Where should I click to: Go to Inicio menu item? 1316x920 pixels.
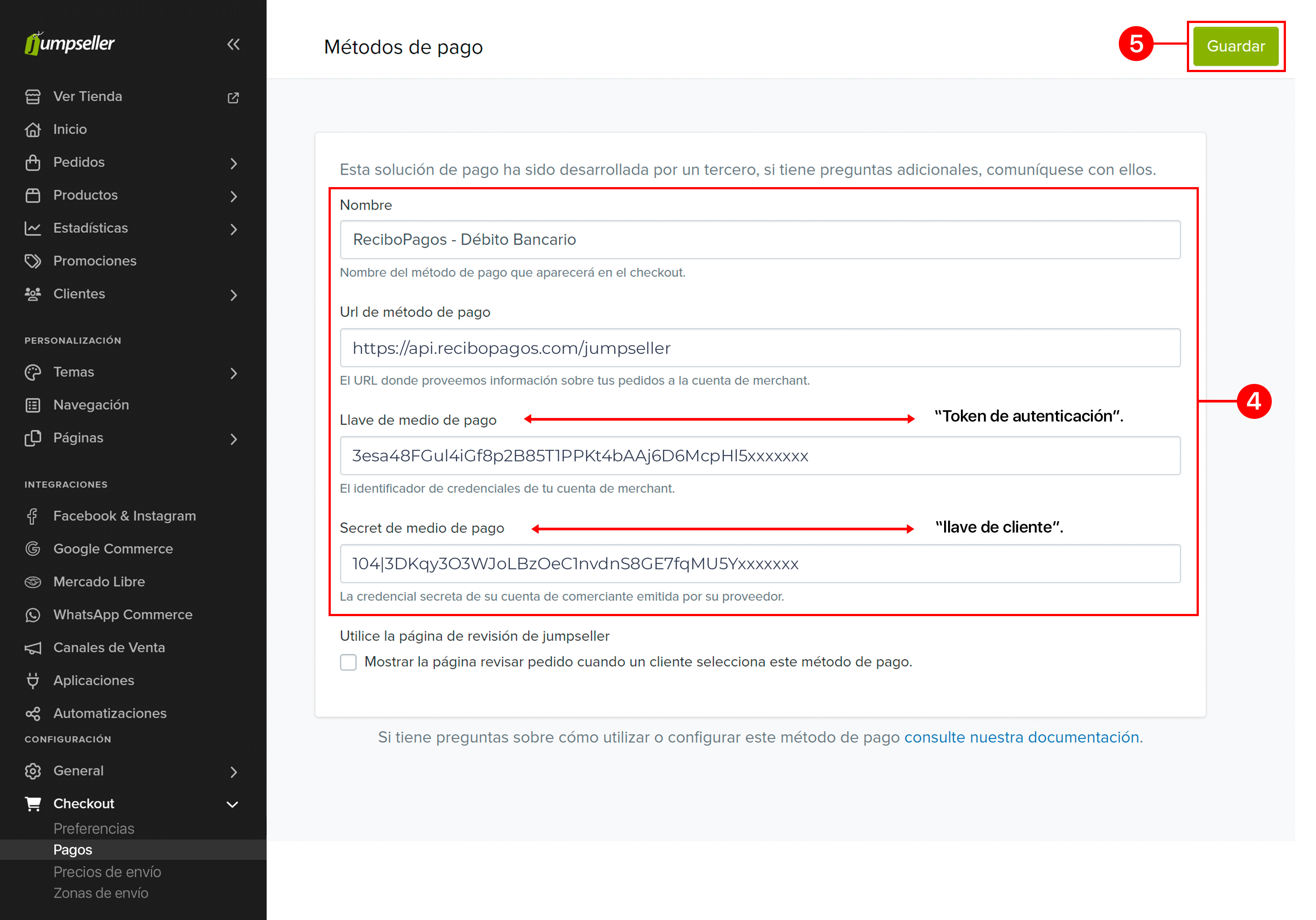coord(70,130)
